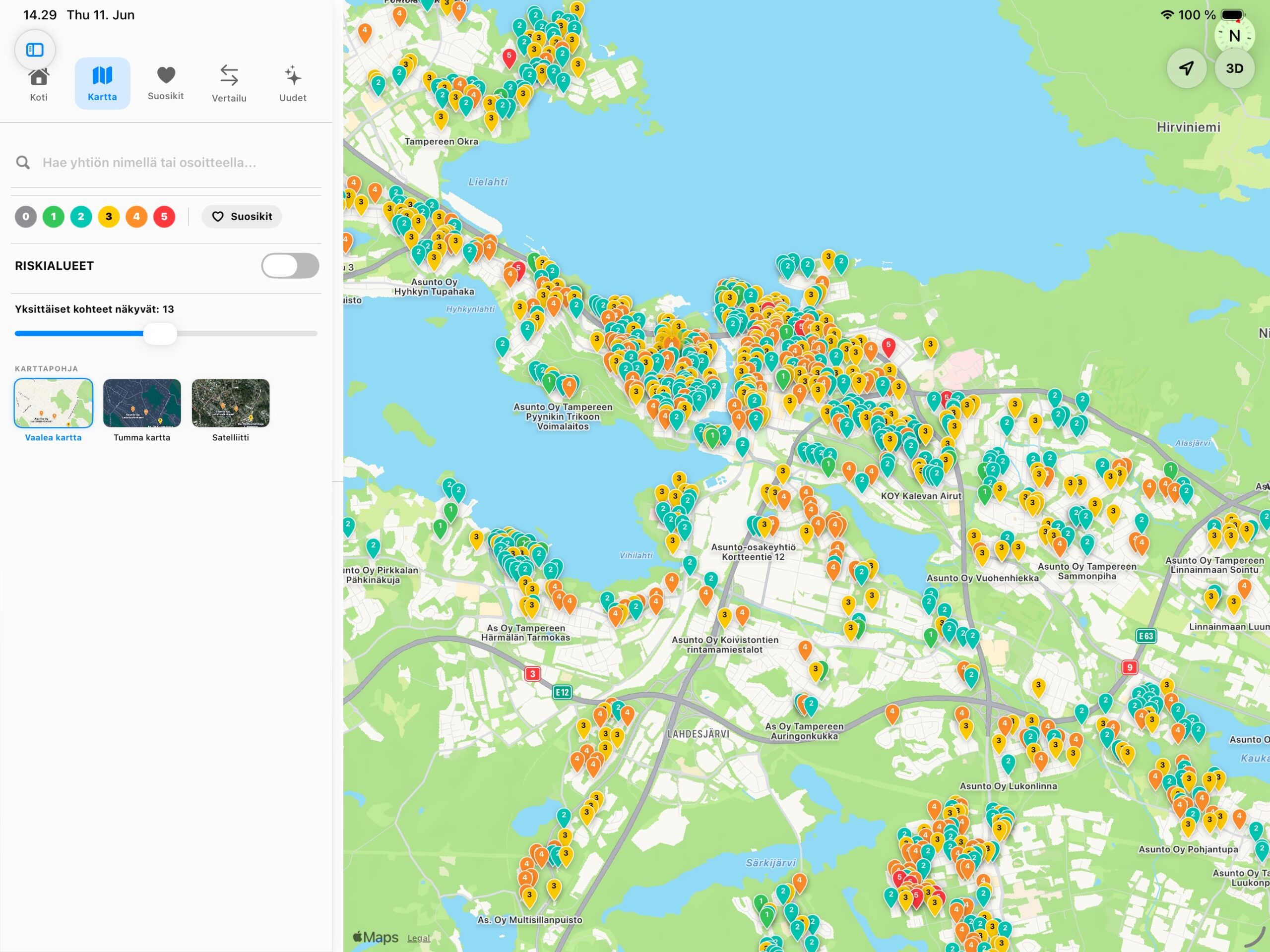Enable the Riskialueet switch
This screenshot has height=952, width=1270.
tap(291, 266)
